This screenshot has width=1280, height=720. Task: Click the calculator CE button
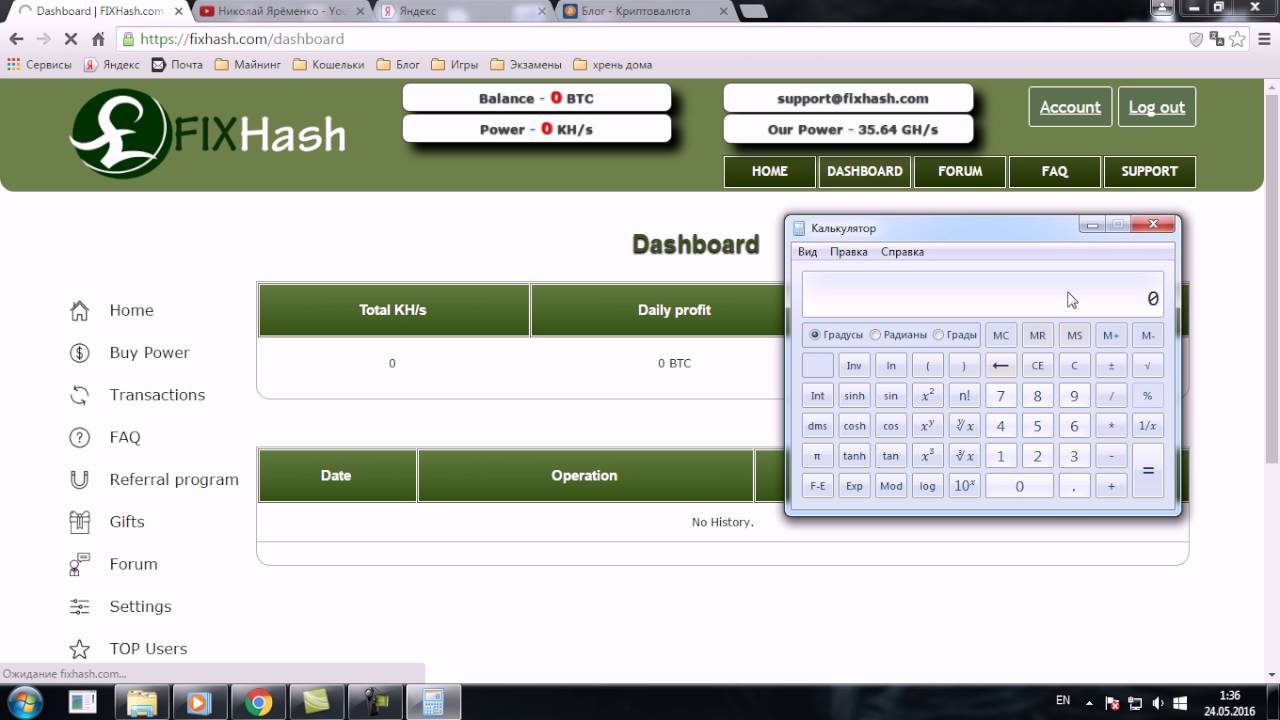1037,366
